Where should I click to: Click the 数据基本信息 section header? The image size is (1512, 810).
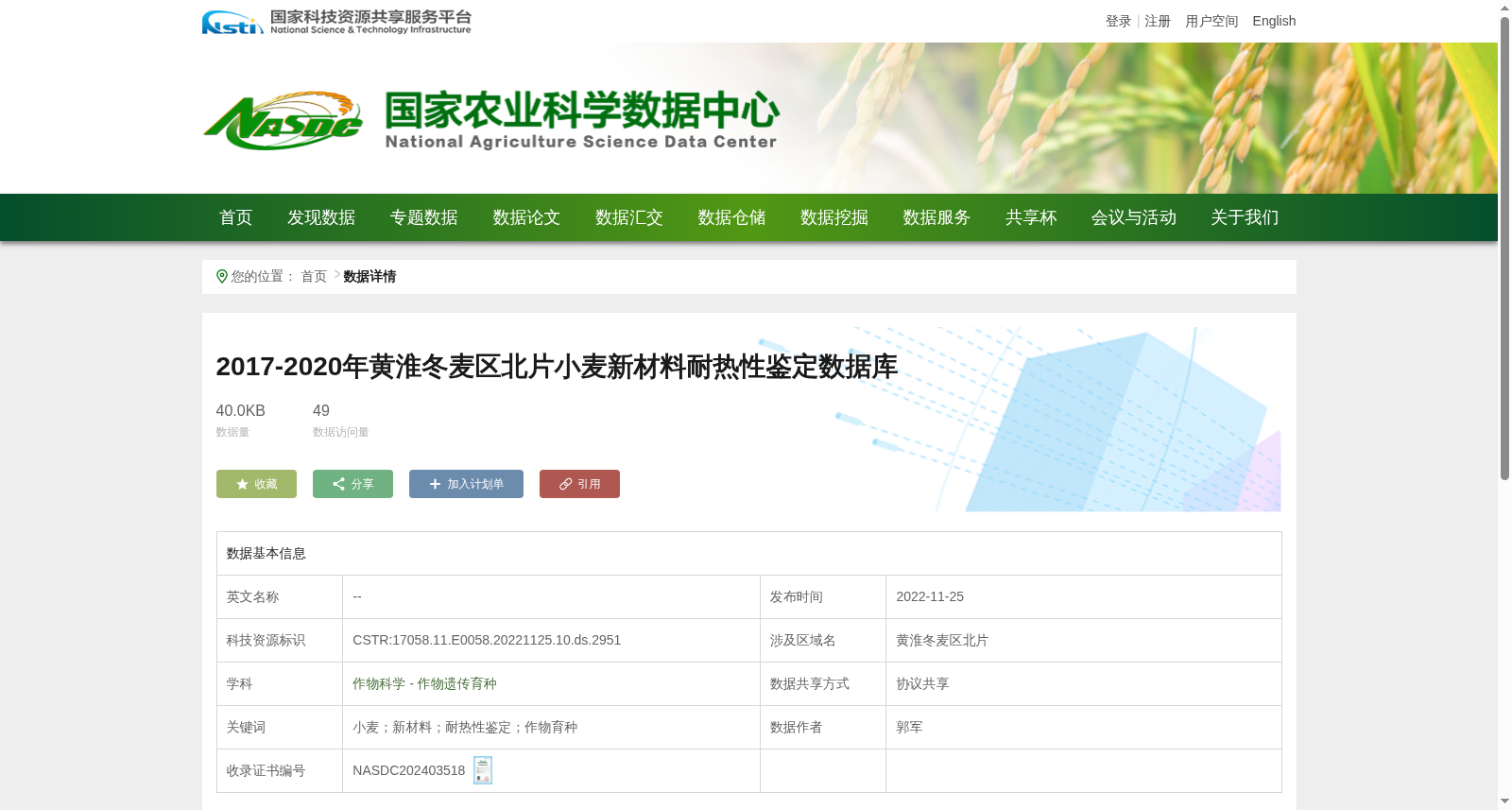[x=266, y=553]
